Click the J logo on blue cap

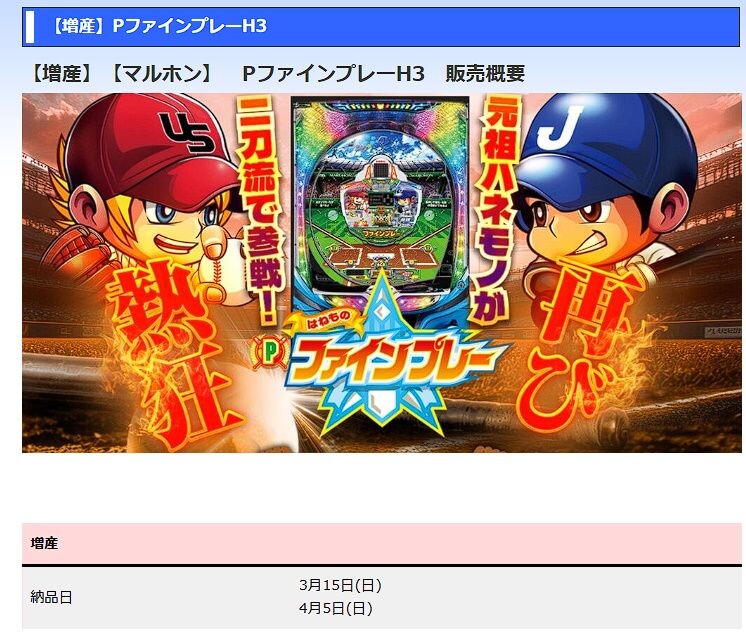click(560, 127)
